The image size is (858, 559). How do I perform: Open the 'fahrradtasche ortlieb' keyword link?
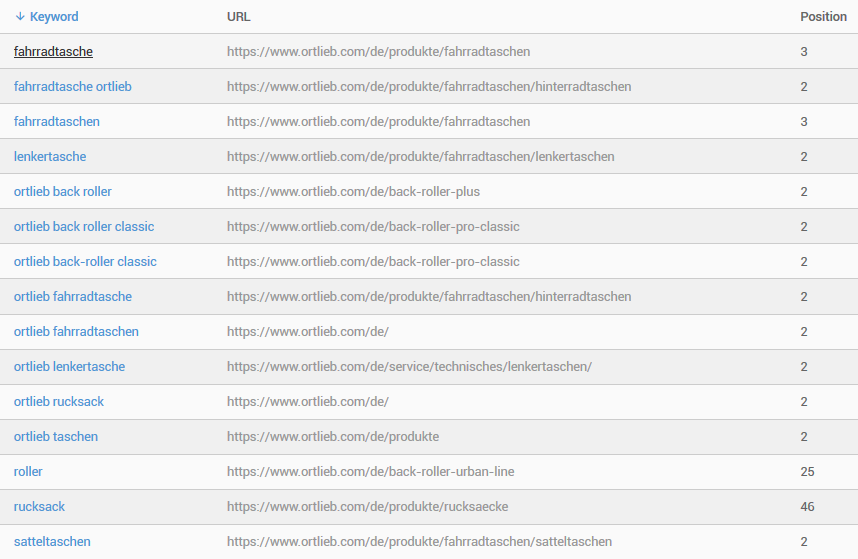[x=73, y=86]
